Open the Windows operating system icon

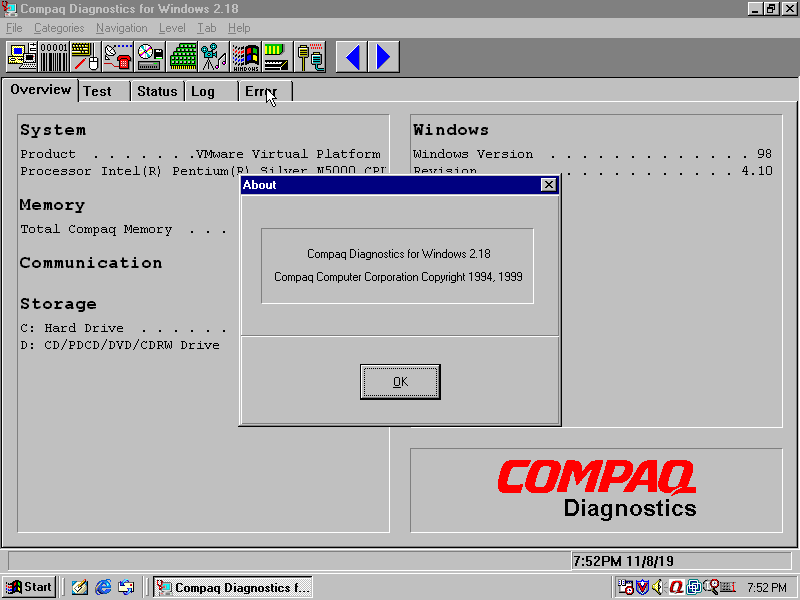pos(246,57)
